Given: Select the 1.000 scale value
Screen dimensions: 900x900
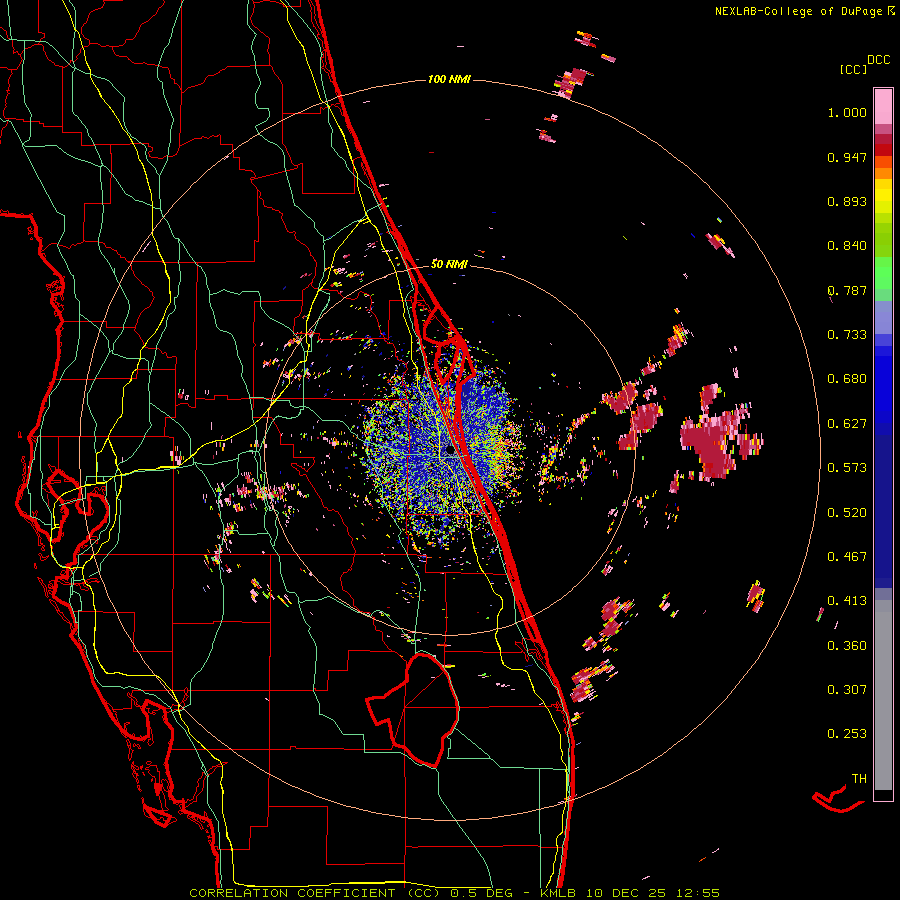Looking at the screenshot, I should pos(847,112).
